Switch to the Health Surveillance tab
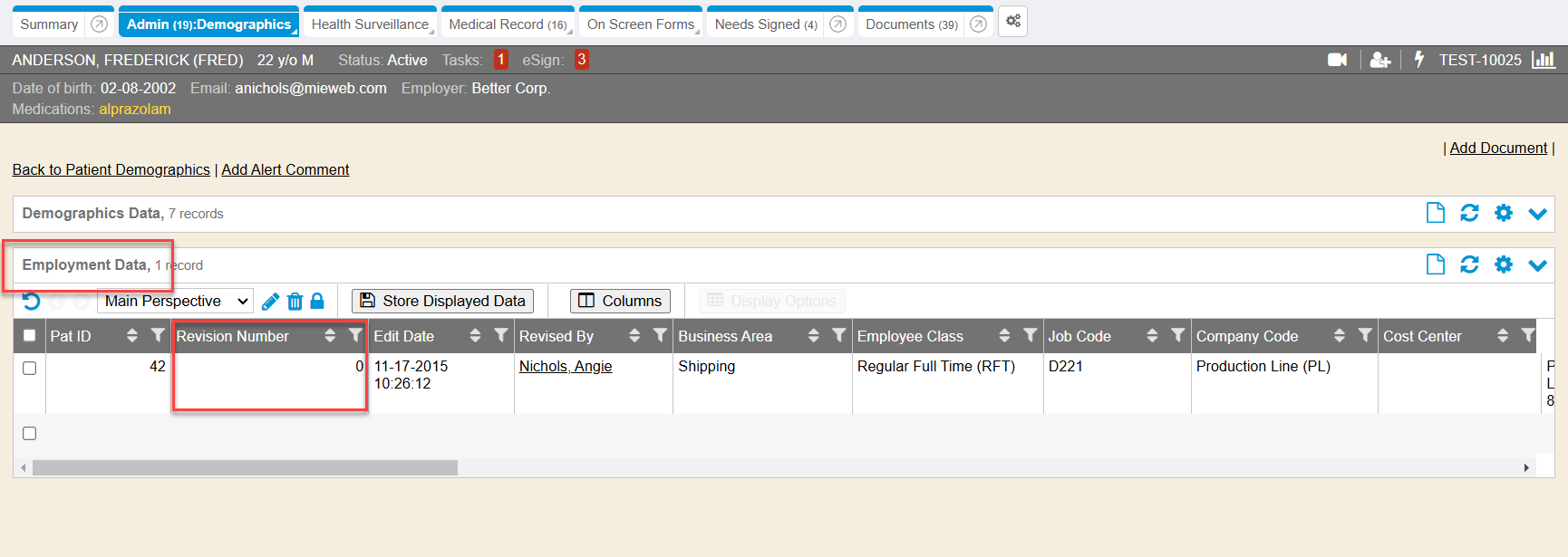The image size is (1568, 557). 370,24
